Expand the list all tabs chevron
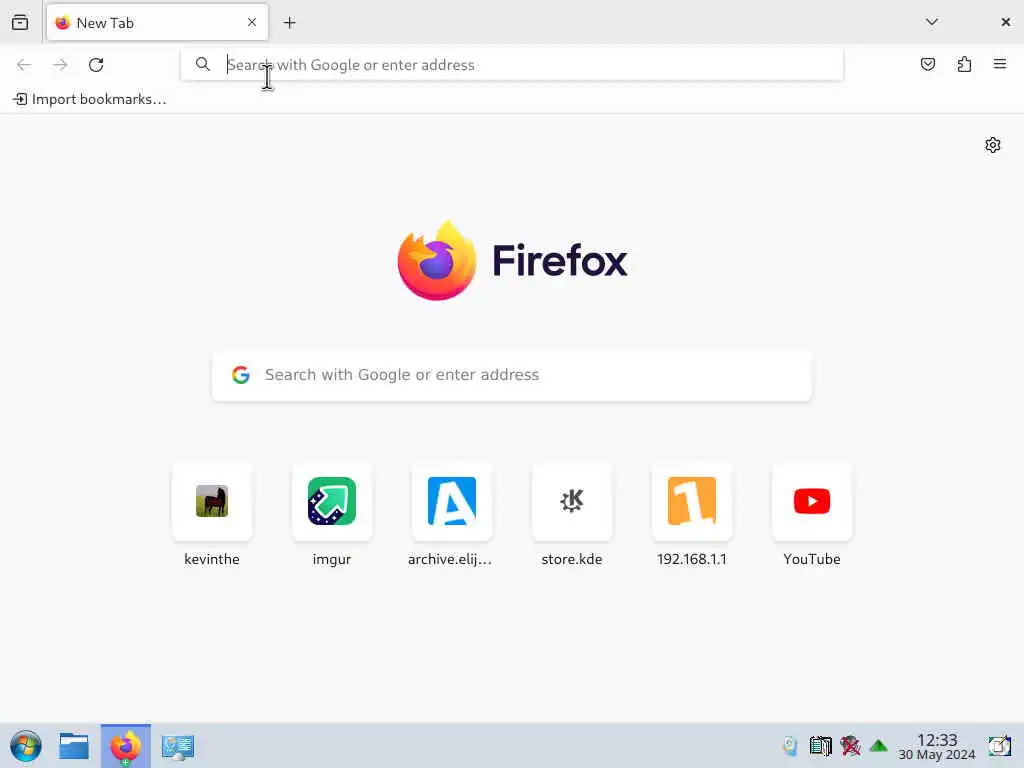The image size is (1024, 768). coord(932,22)
